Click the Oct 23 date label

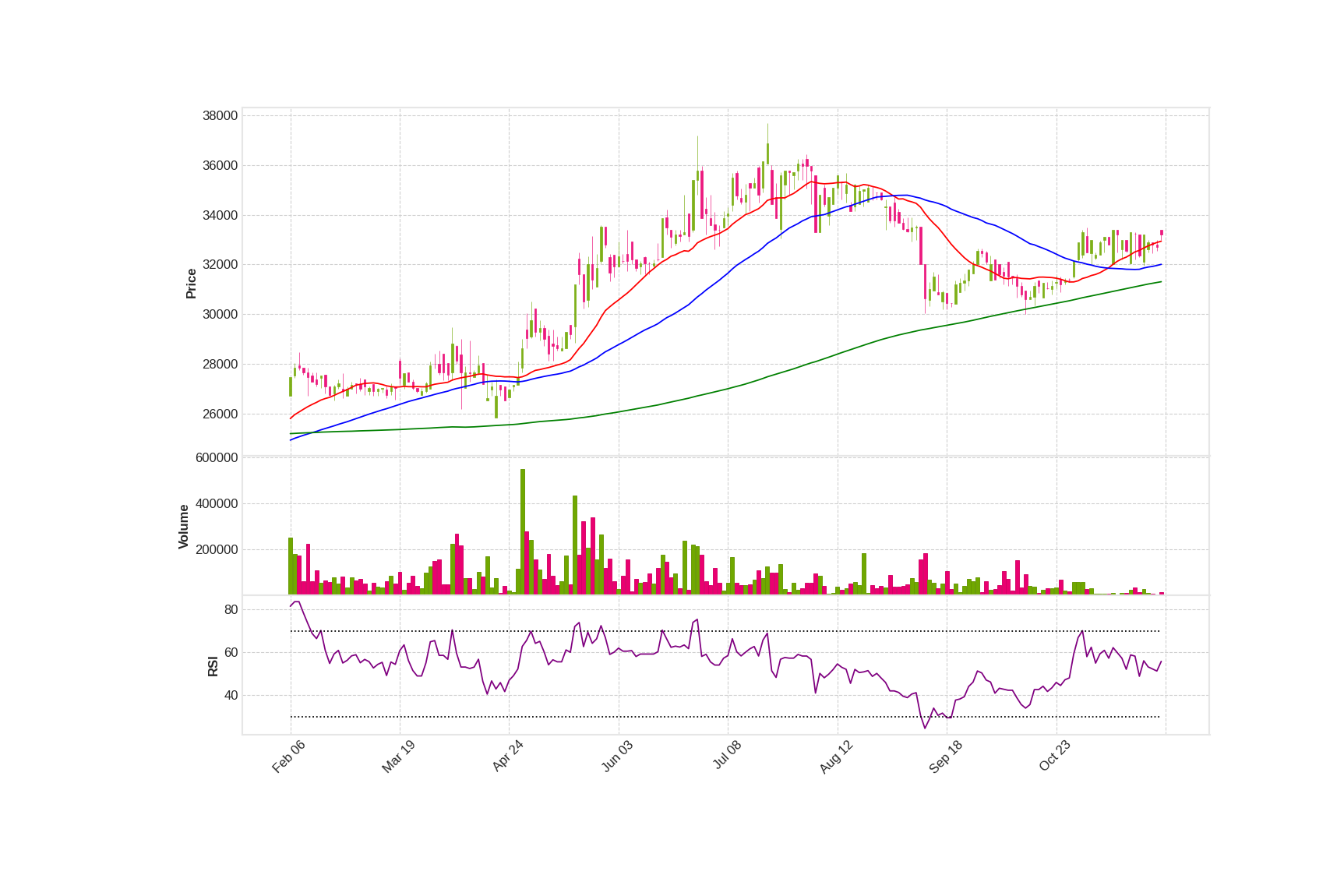tap(1054, 757)
